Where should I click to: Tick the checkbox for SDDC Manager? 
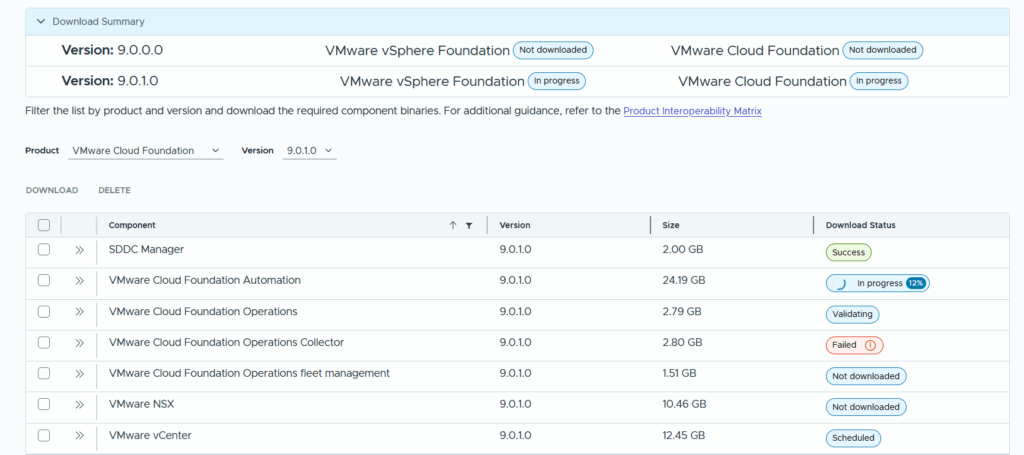(44, 250)
